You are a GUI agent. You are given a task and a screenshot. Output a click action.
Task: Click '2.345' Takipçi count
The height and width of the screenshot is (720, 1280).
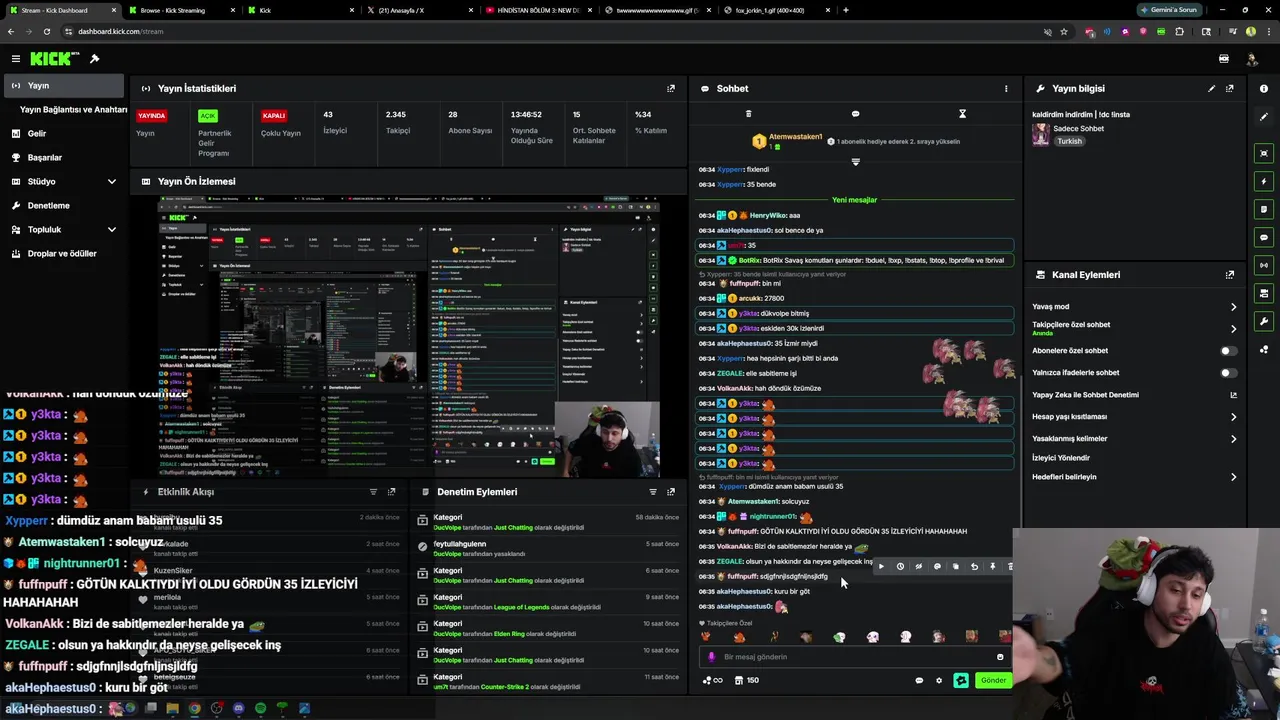point(396,114)
